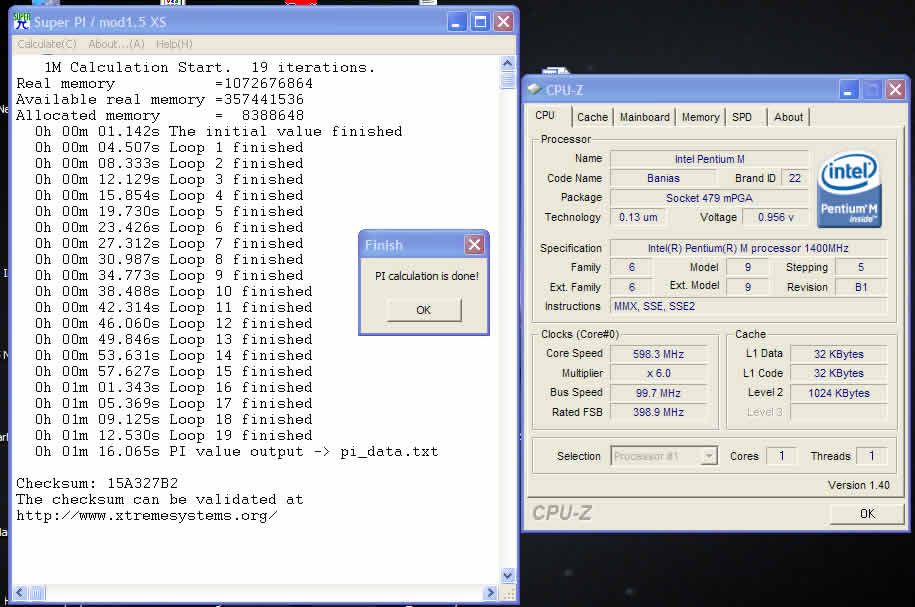Click the Super PI resize grip corner
Viewport: 915px width, 607px height.
click(x=508, y=594)
